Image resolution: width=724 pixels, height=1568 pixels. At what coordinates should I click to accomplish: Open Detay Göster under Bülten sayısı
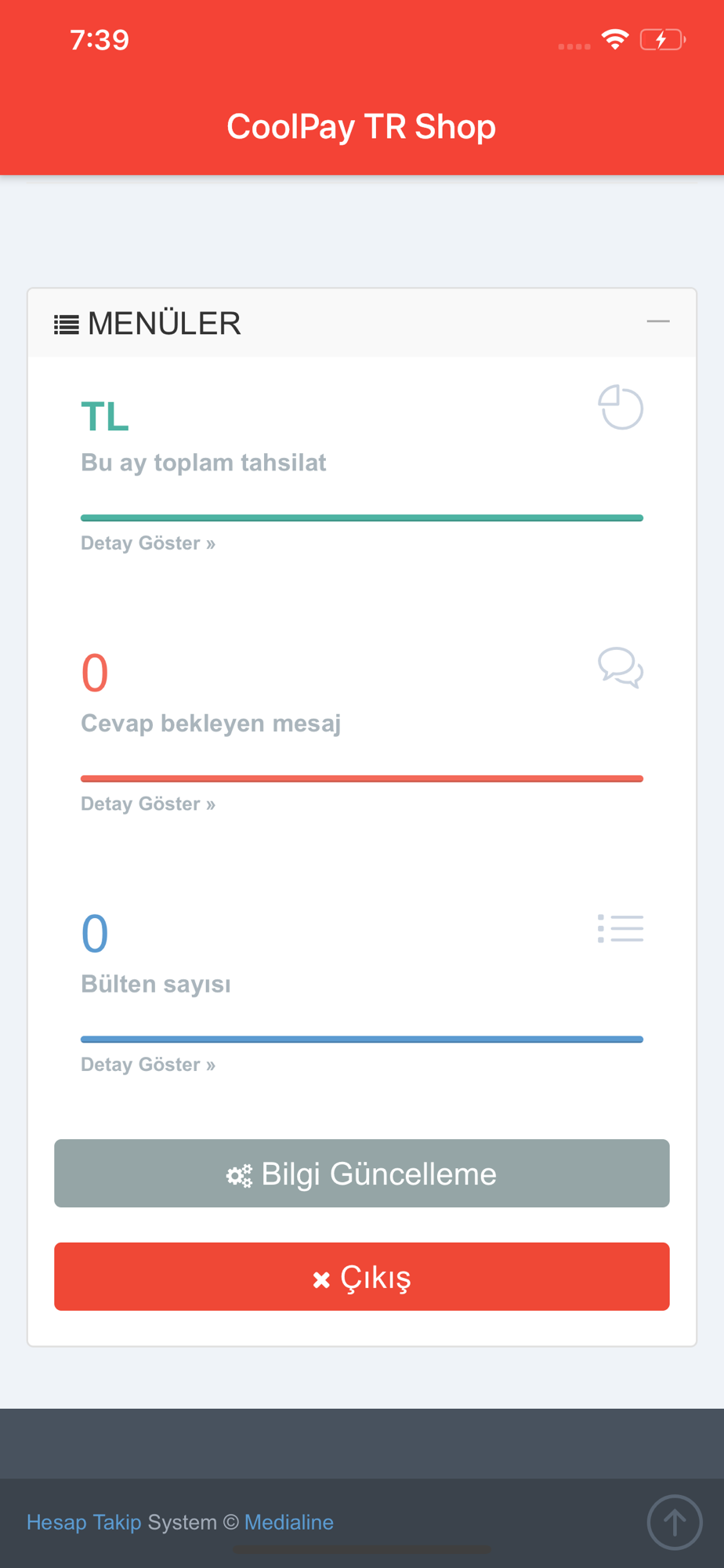[148, 1065]
